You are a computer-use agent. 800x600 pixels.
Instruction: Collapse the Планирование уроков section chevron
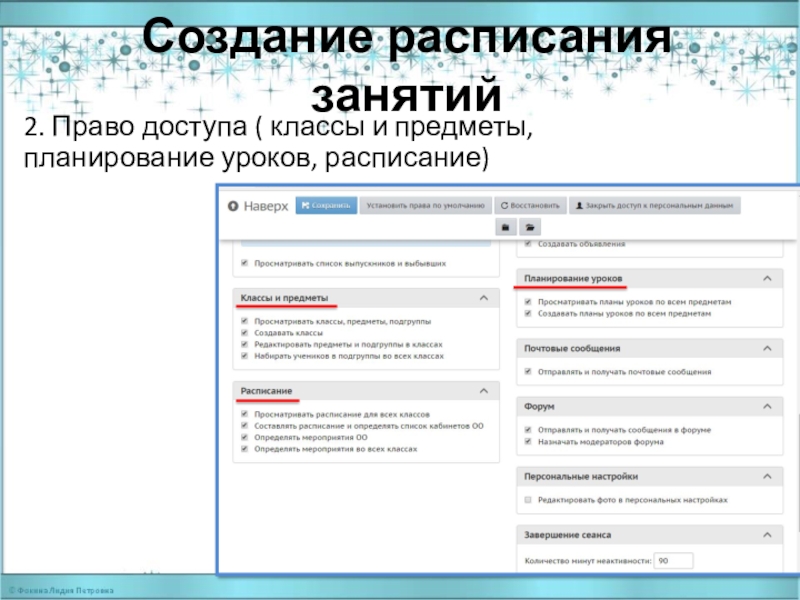coord(767,278)
